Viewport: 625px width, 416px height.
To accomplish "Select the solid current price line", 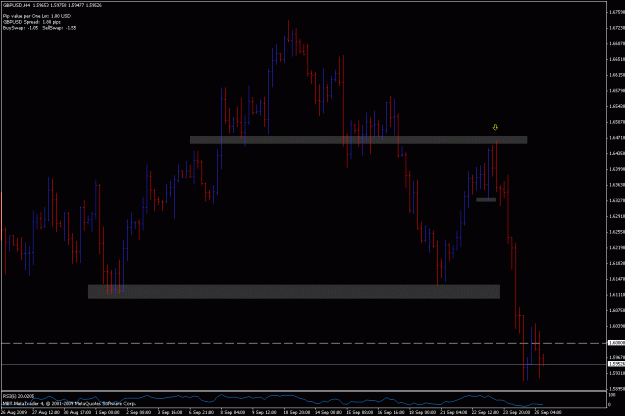I will 304,364.
